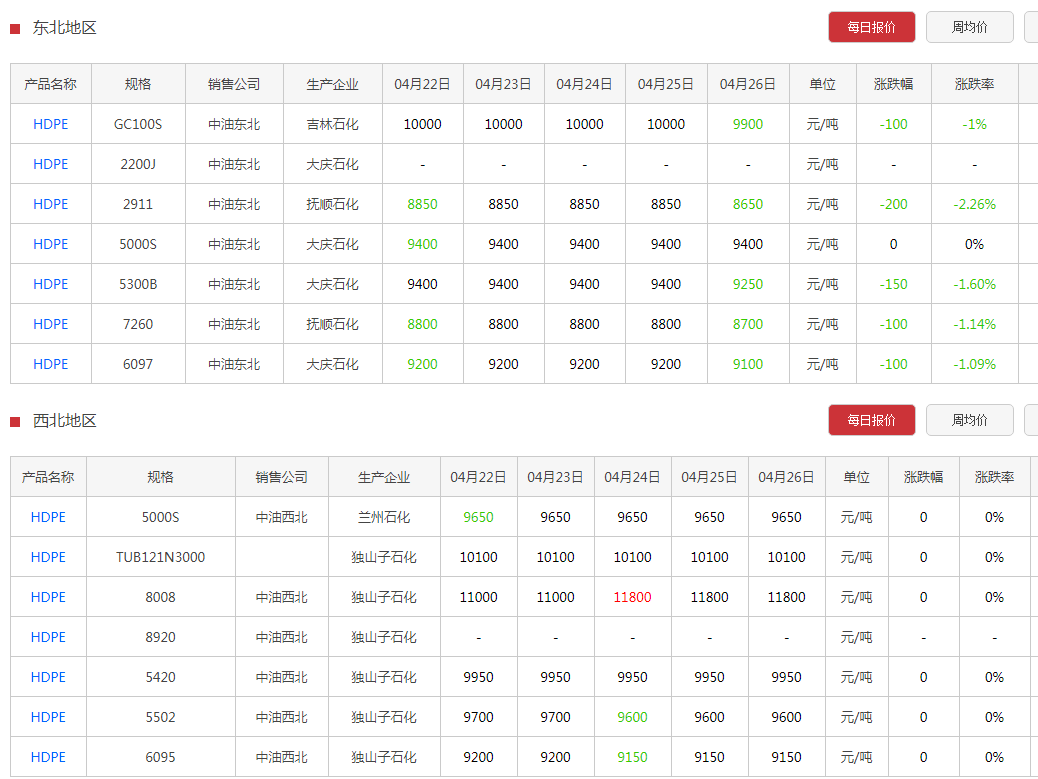This screenshot has width=1038, height=779.
Task: Click 销售公司 header in 东北地区 table
Action: click(234, 84)
